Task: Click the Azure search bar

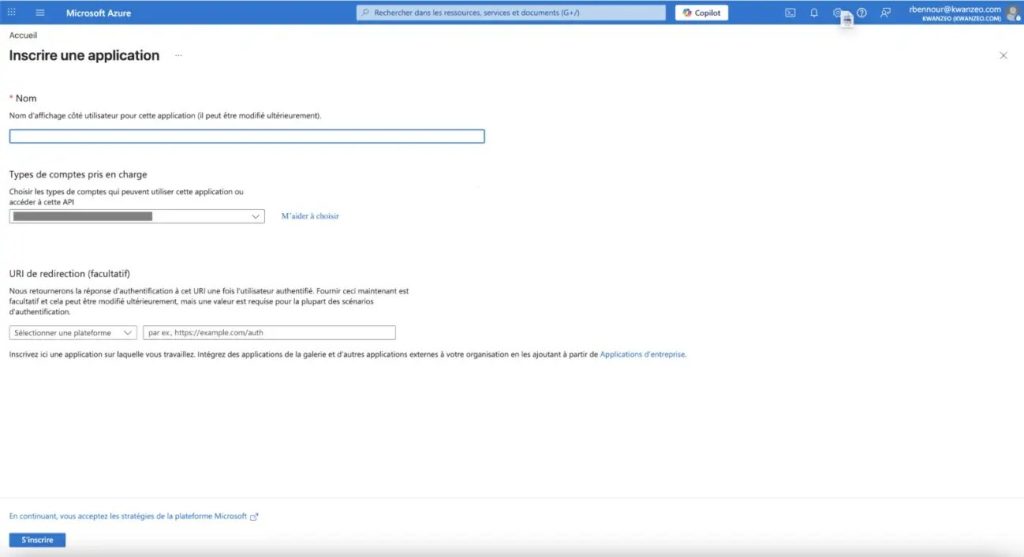Action: pos(511,12)
